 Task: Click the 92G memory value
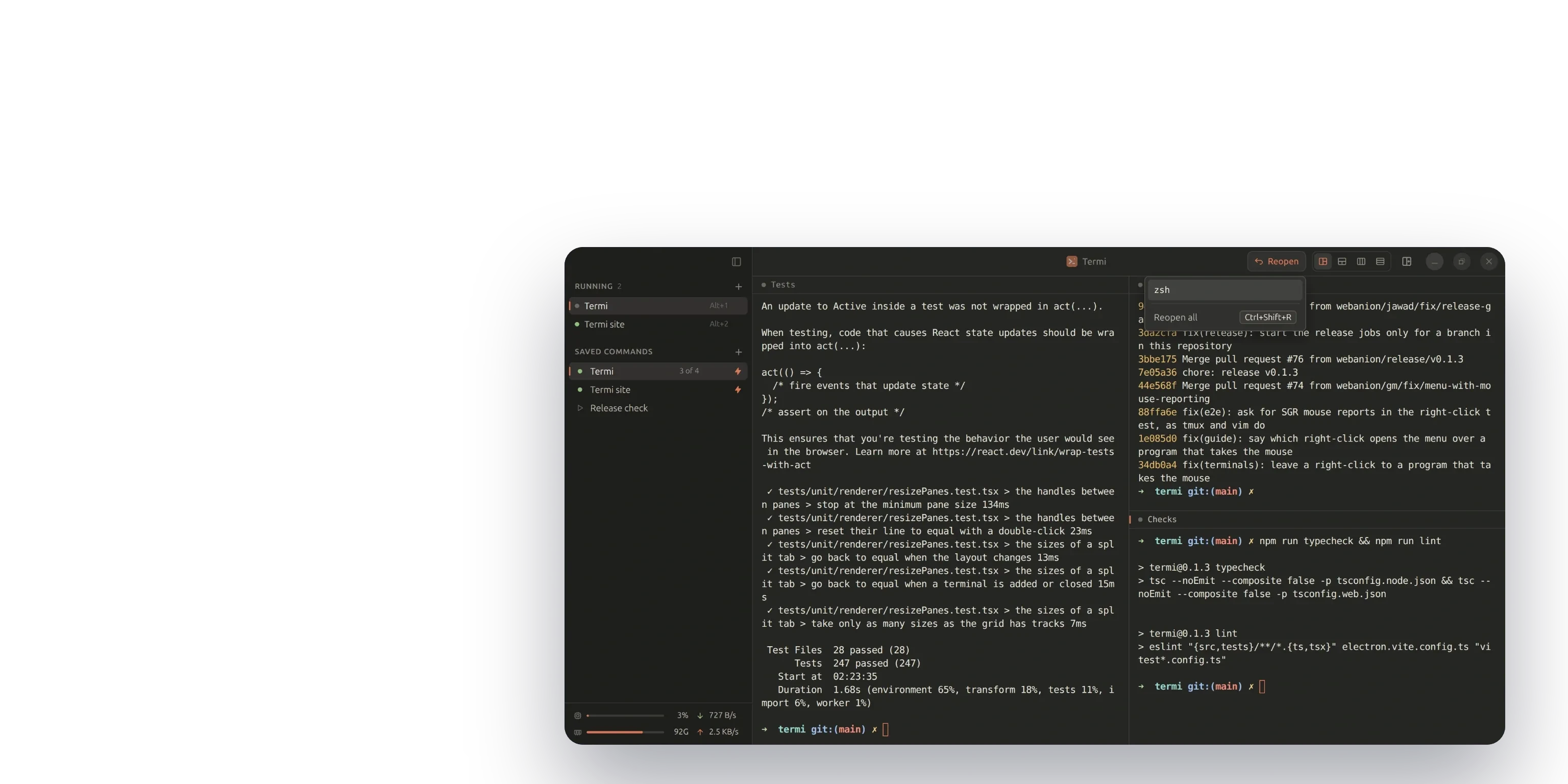coord(681,732)
